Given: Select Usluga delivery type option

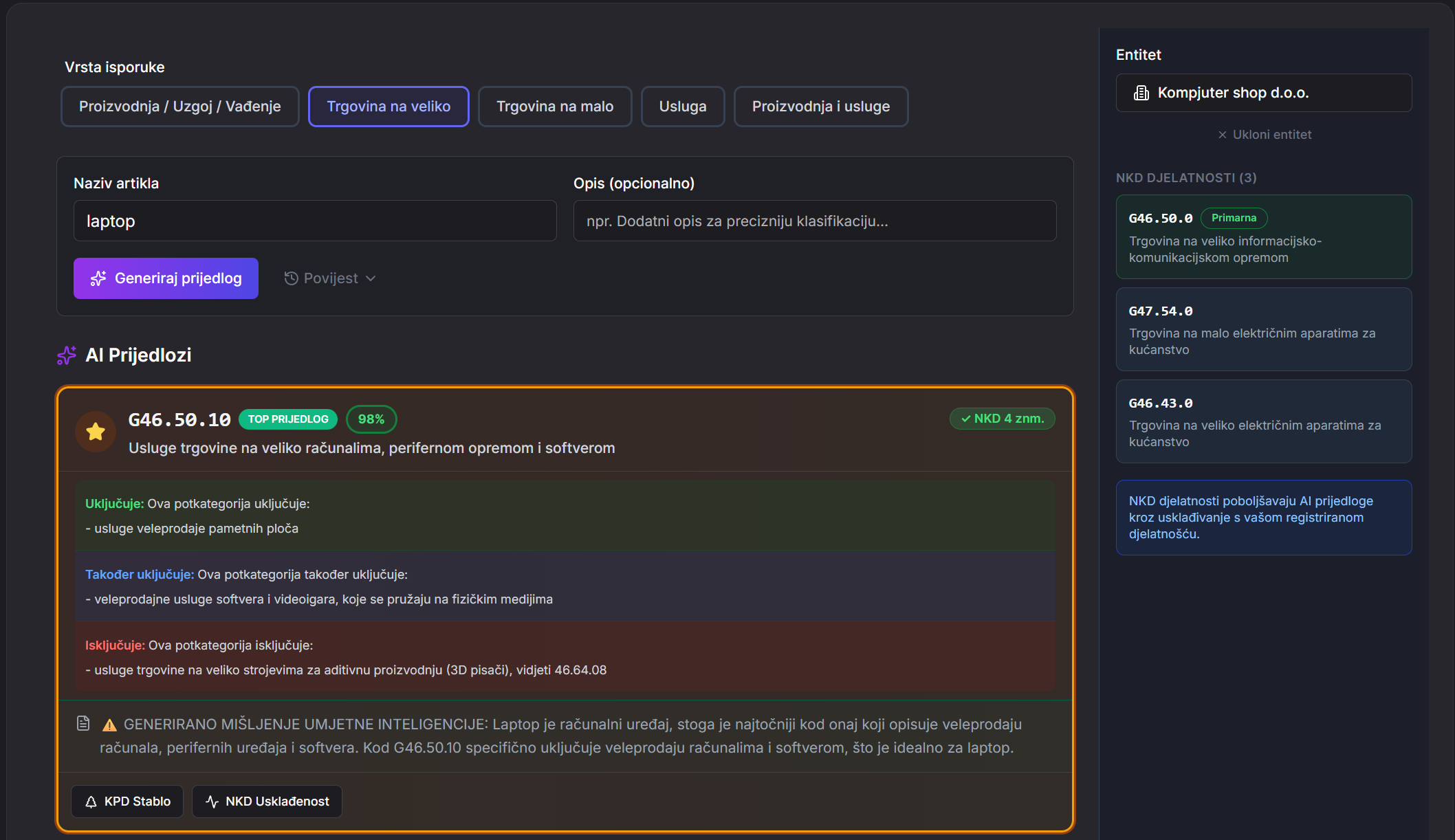Looking at the screenshot, I should 682,107.
